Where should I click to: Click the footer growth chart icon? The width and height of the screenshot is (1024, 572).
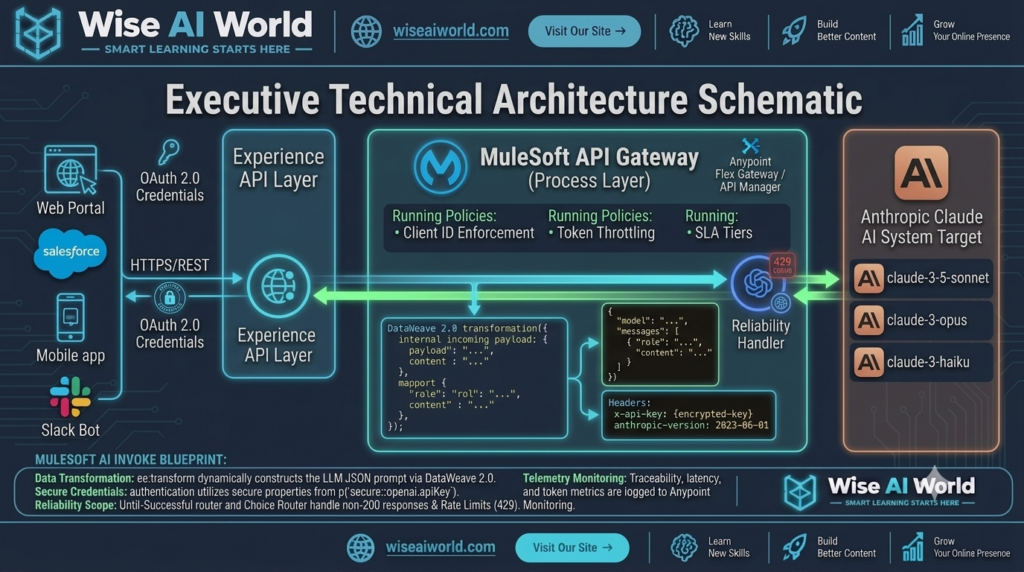pyautogui.click(x=912, y=547)
